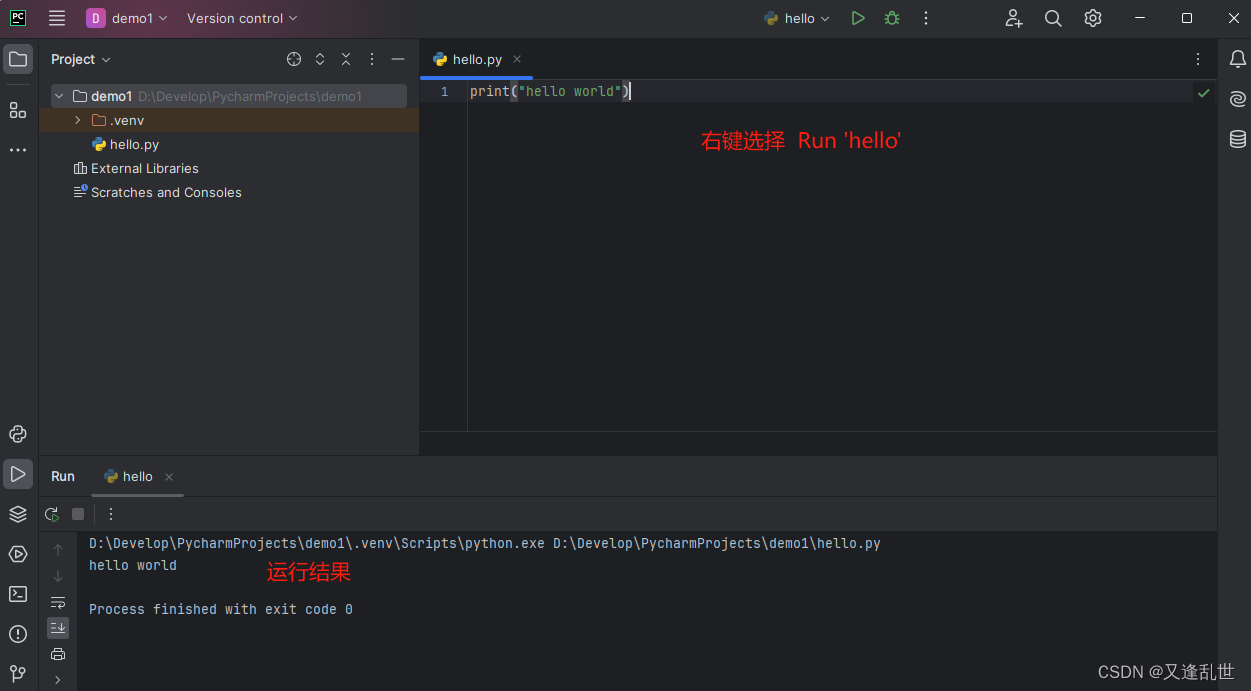Viewport: 1251px width, 691px height.
Task: Open the Version control dropdown
Action: point(242,18)
